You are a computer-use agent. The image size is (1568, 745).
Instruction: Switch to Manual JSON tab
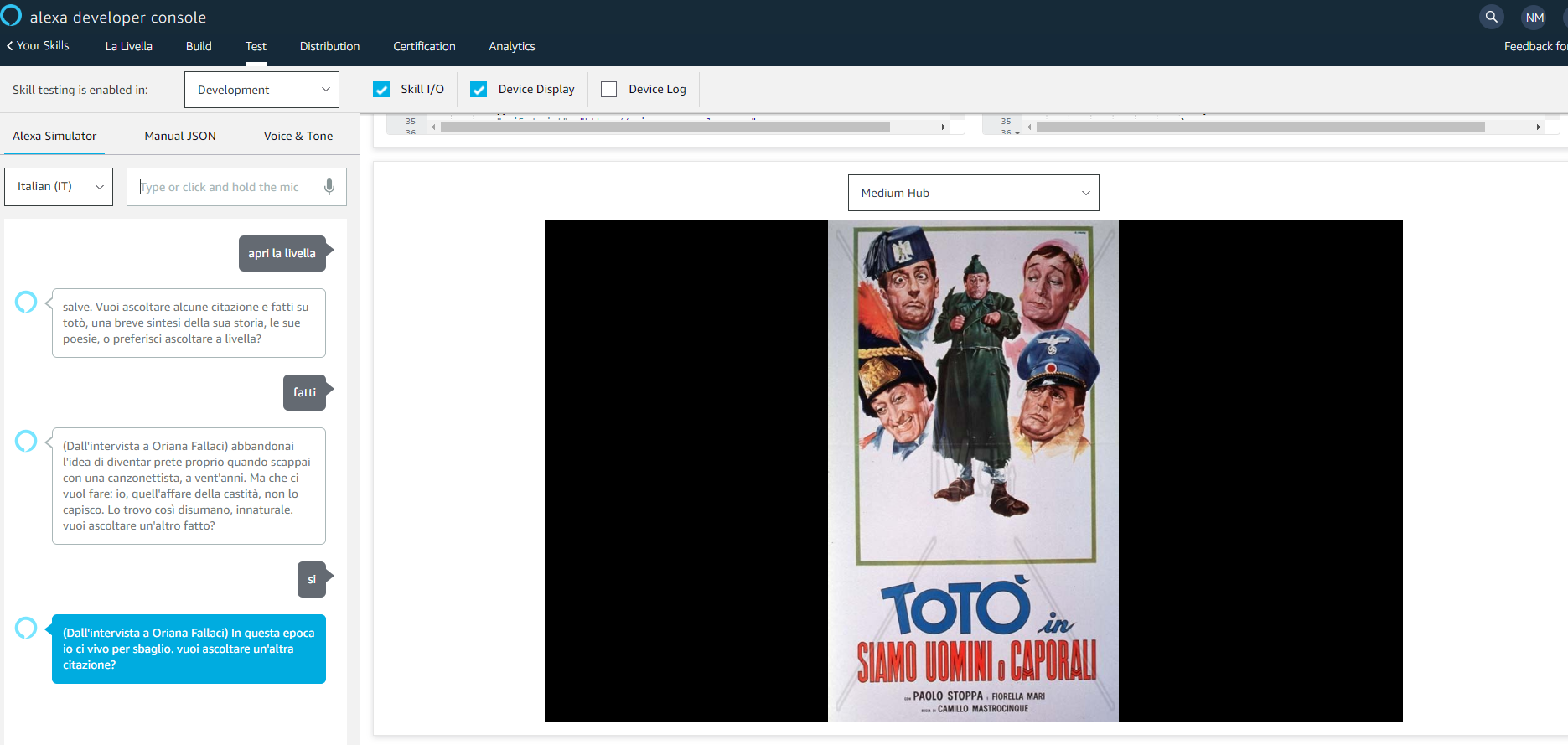[x=180, y=136]
